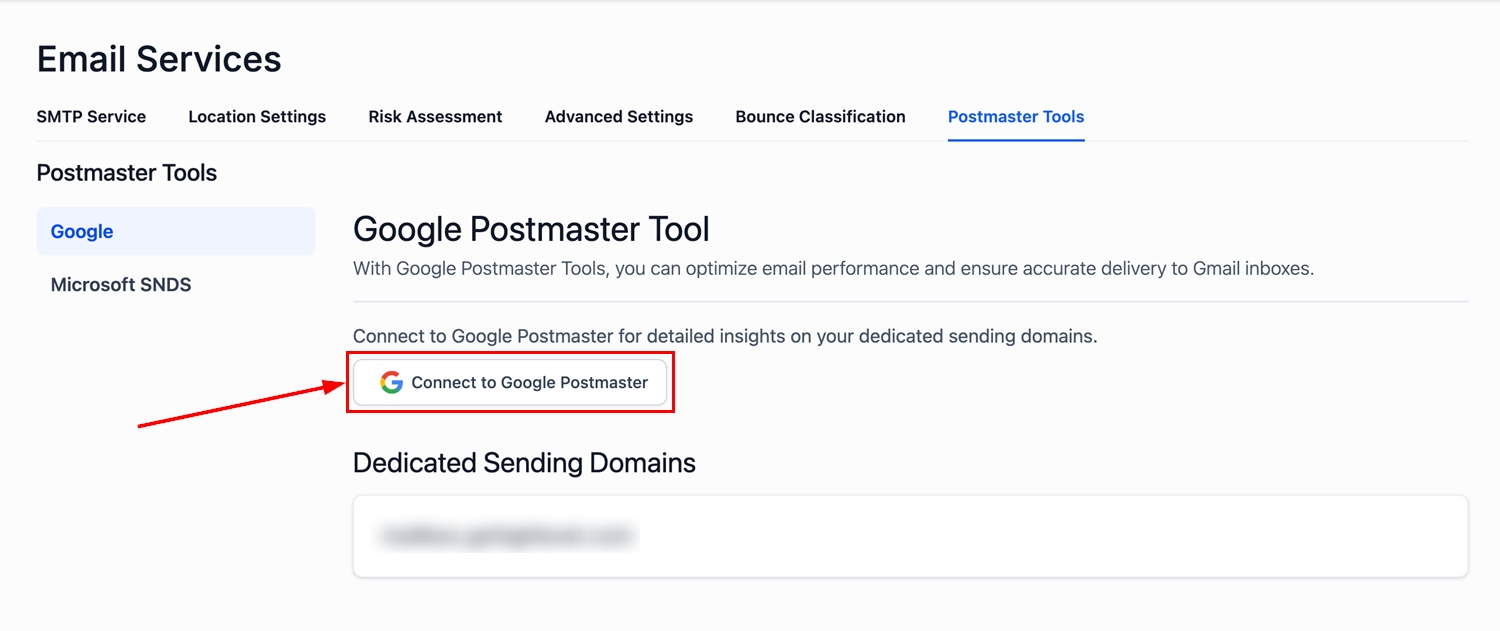Click the Google G logo icon

391,382
